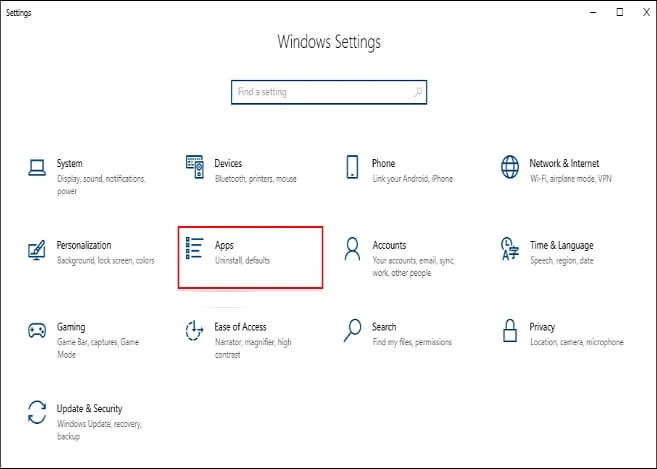Open the Accounts title

[x=389, y=245]
